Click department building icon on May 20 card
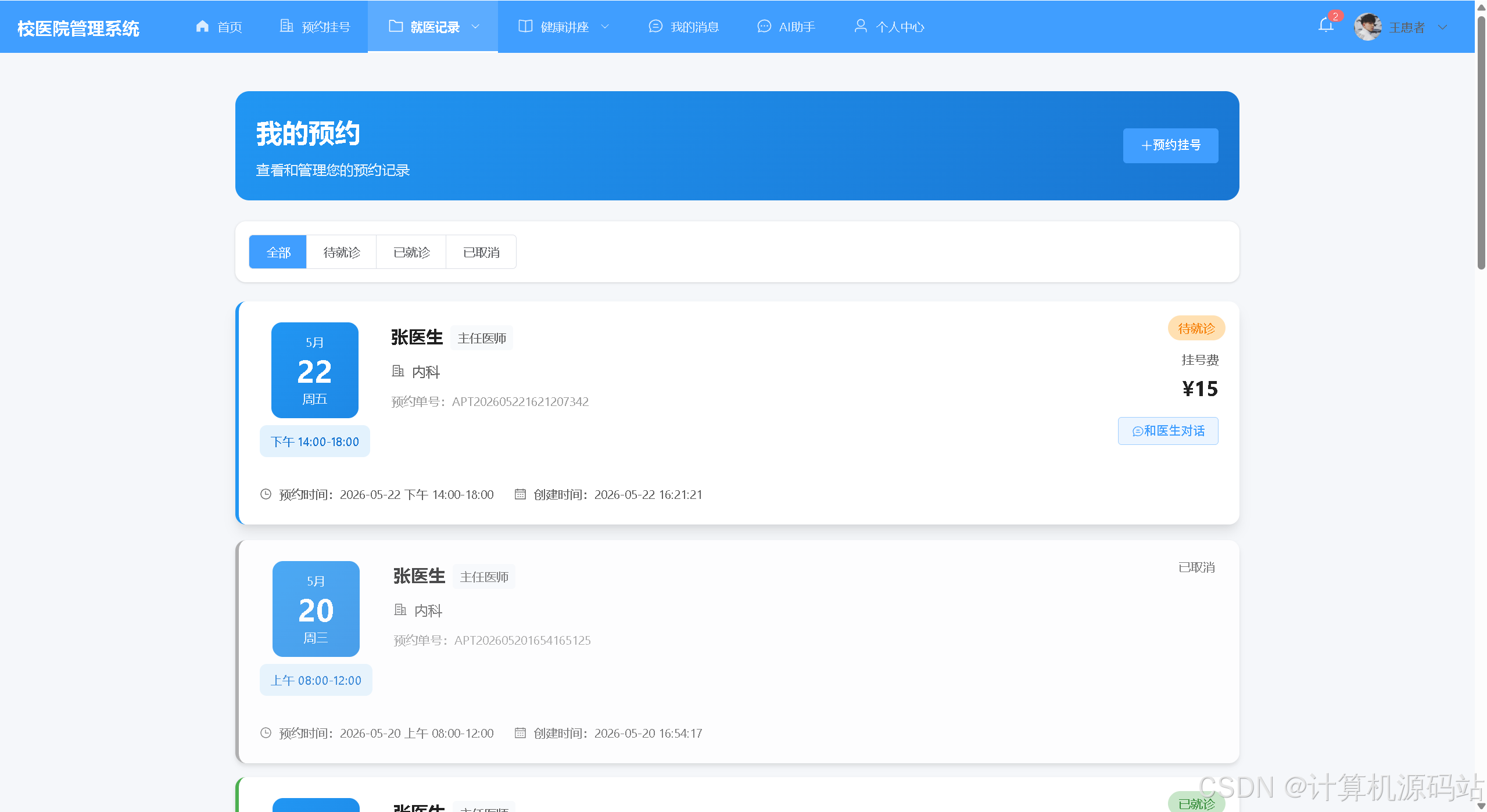 coord(400,610)
